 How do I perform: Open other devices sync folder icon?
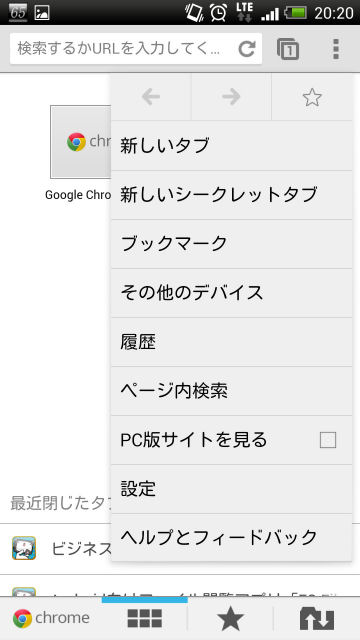[317, 618]
